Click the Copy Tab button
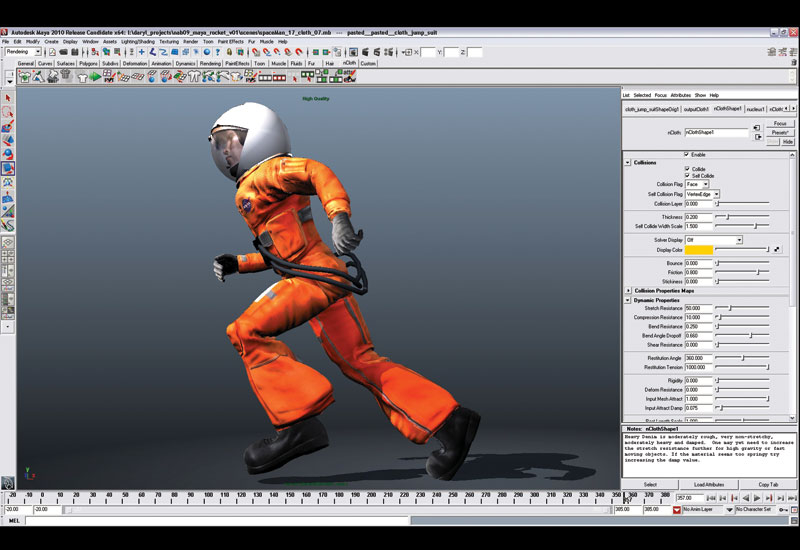This screenshot has height=550, width=800. [768, 484]
